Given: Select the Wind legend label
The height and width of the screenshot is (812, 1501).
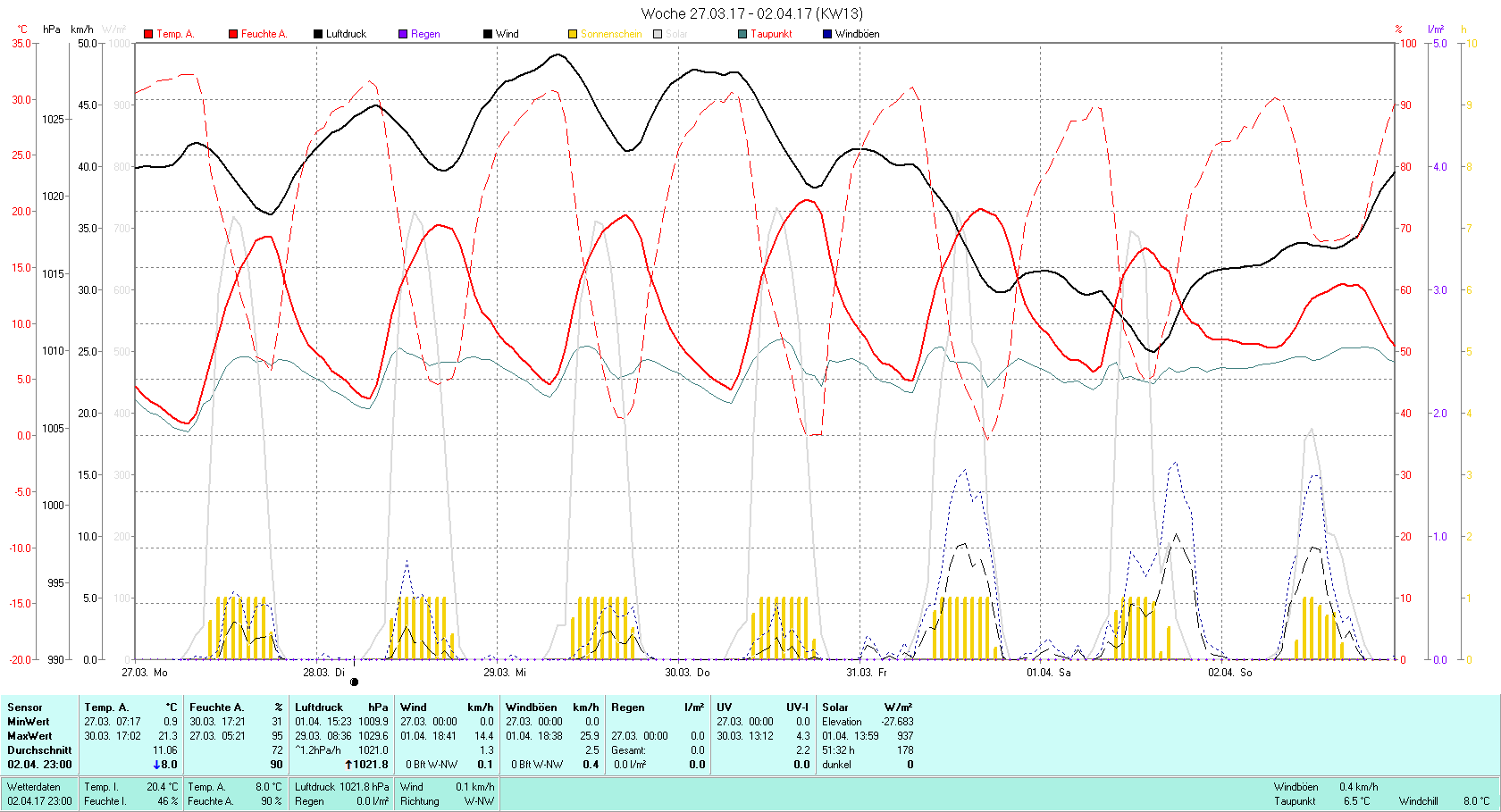Looking at the screenshot, I should coord(507,34).
